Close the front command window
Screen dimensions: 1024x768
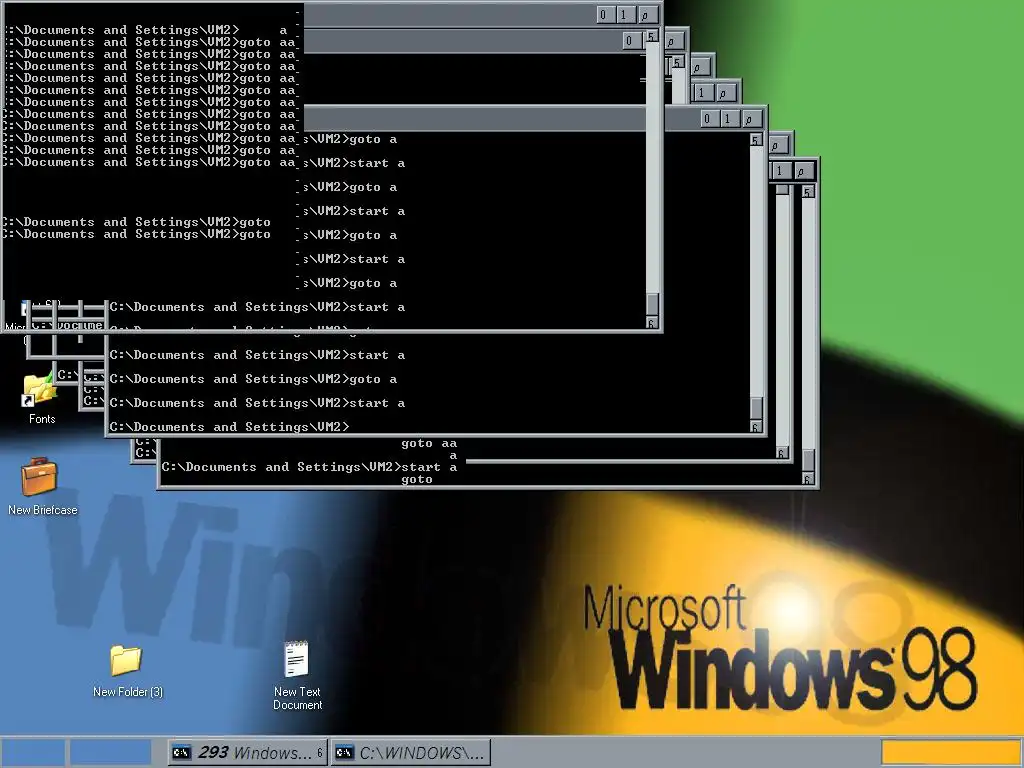pyautogui.click(x=646, y=14)
